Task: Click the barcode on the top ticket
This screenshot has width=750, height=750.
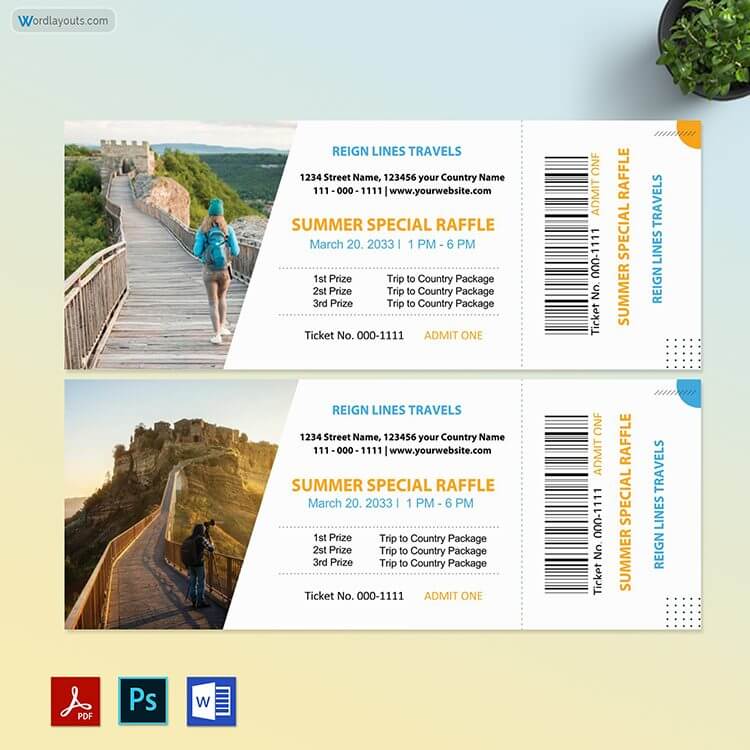Action: point(566,245)
